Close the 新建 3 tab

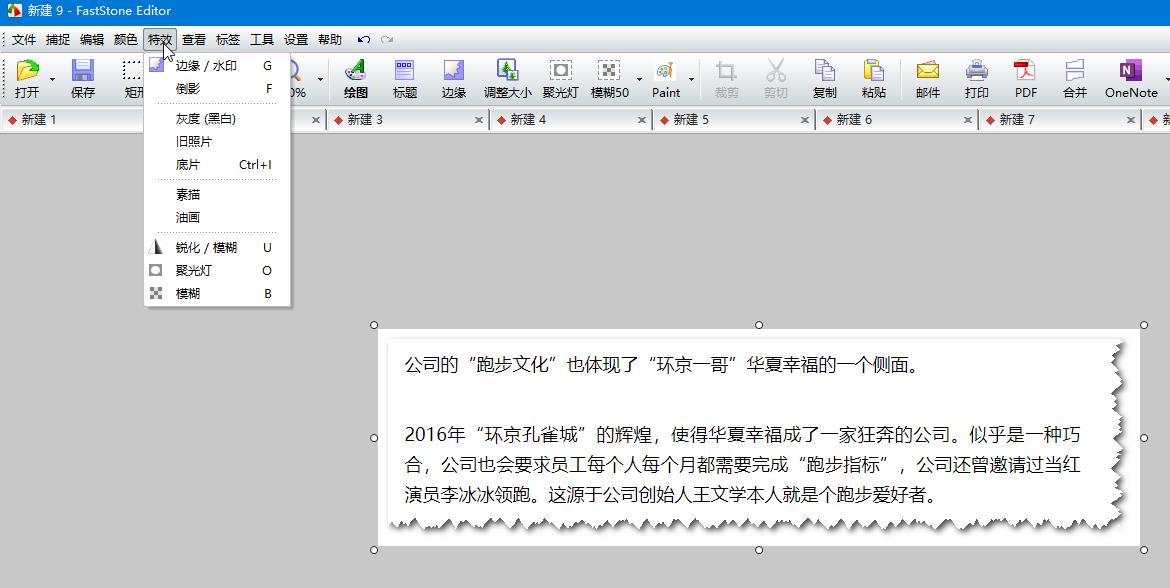[479, 120]
